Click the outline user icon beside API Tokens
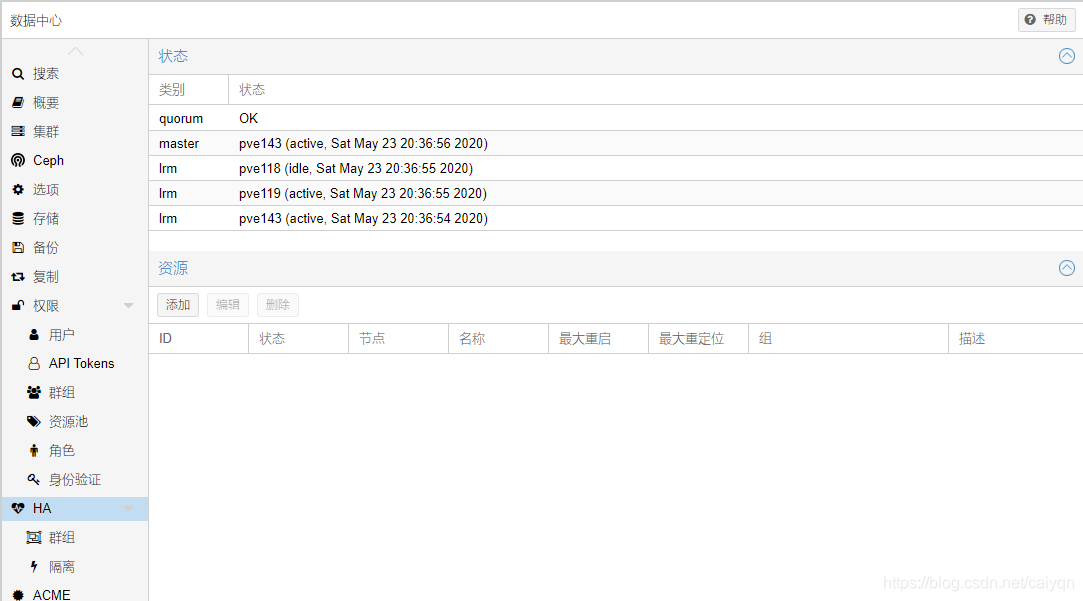This screenshot has height=601, width=1083. point(34,363)
